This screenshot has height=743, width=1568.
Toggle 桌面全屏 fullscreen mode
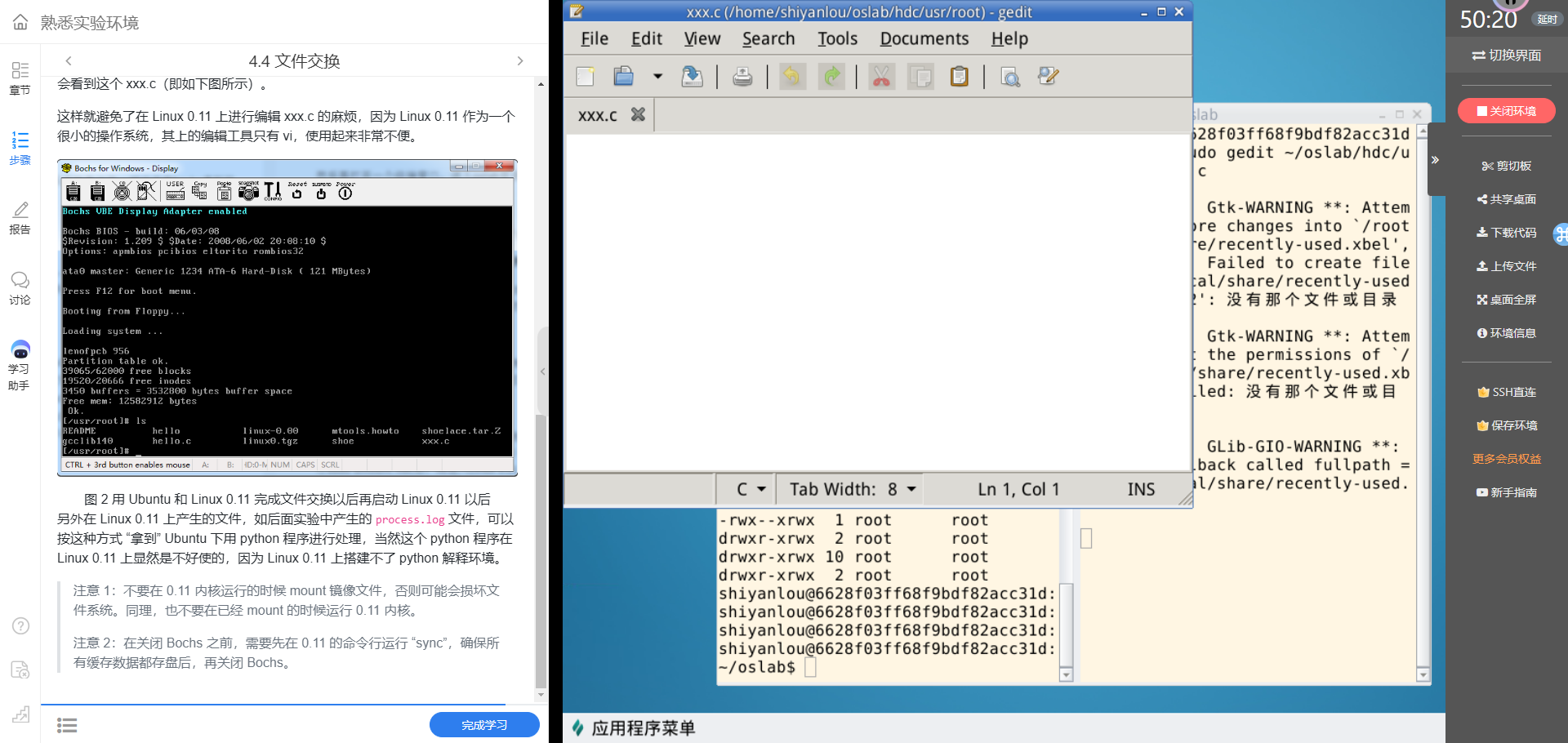coord(1507,300)
